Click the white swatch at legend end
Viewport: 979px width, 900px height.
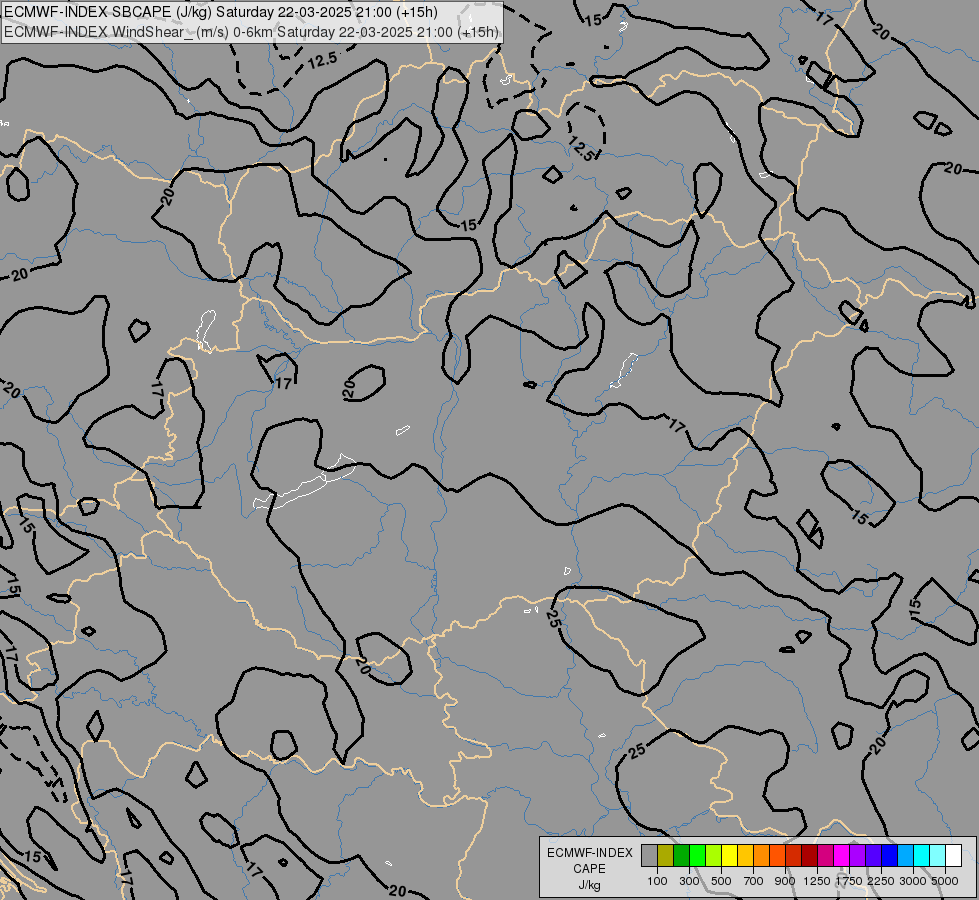click(953, 855)
